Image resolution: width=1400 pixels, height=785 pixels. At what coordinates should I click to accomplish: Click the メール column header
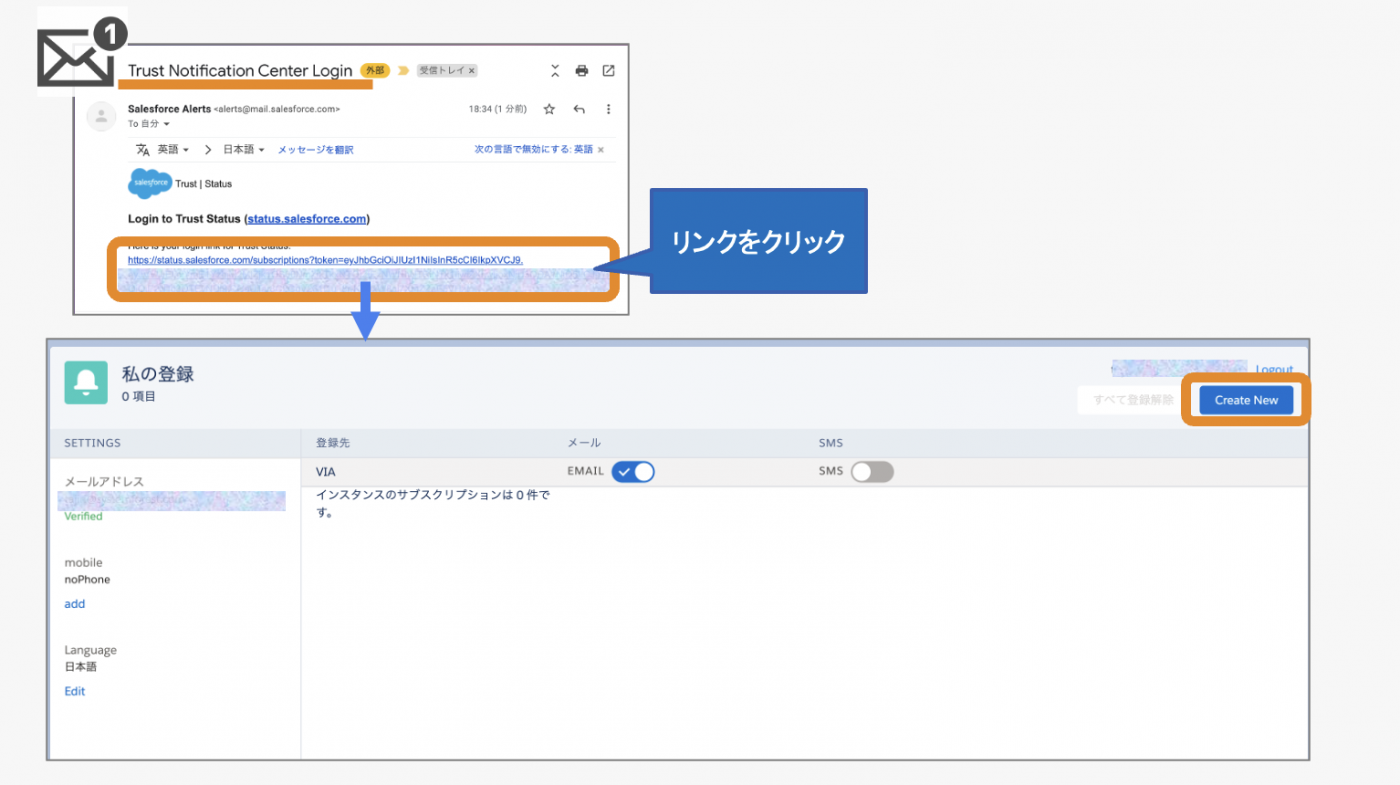point(584,442)
